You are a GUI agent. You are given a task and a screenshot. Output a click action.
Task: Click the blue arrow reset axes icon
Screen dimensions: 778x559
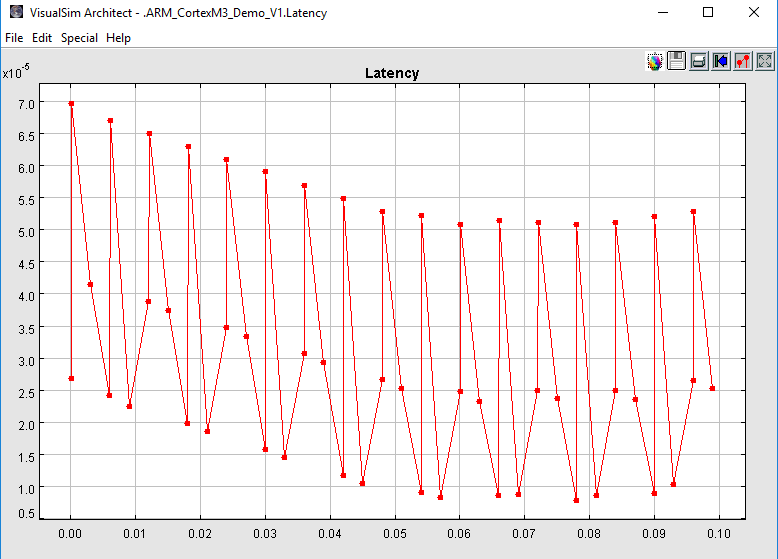coord(721,61)
